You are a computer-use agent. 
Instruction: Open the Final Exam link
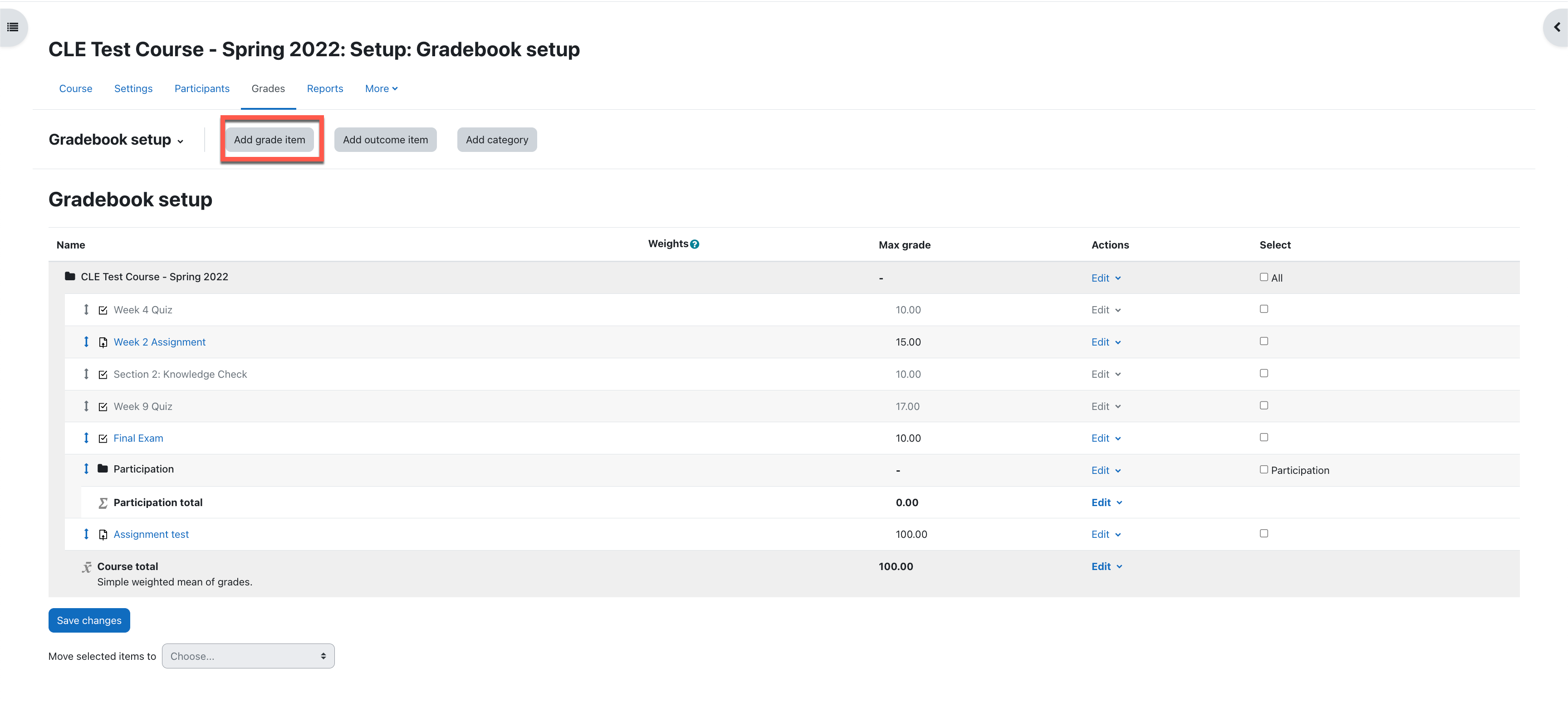point(138,439)
